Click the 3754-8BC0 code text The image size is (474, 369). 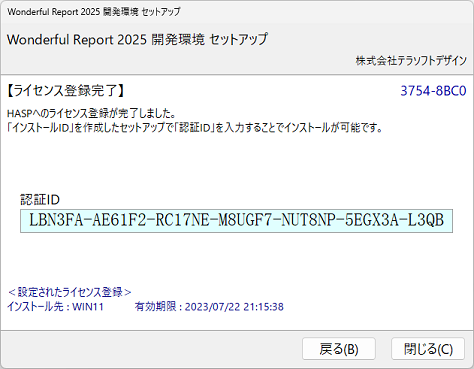tap(433, 91)
